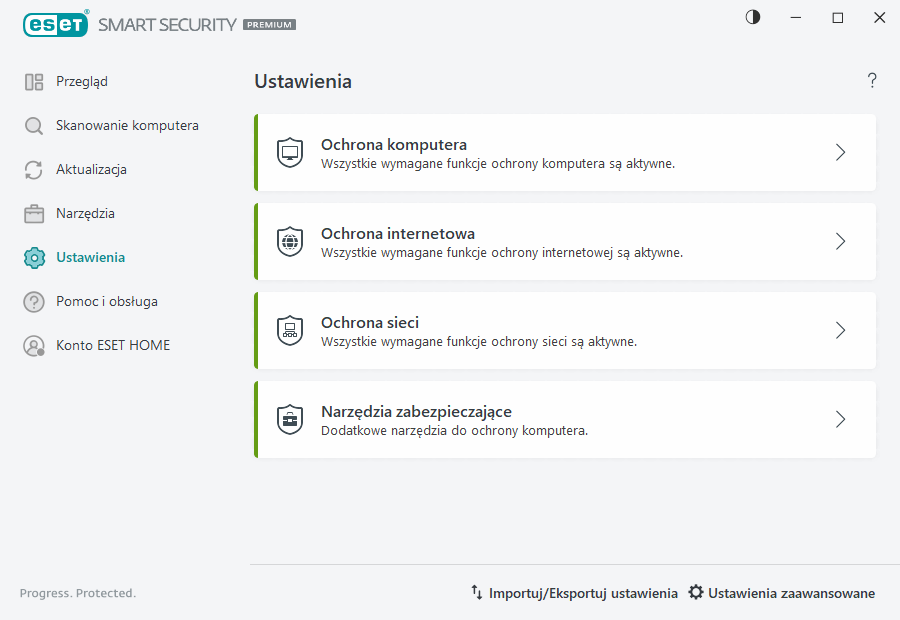900x620 pixels.
Task: Click the teal Ustawienia gear icon
Action: pos(33,257)
